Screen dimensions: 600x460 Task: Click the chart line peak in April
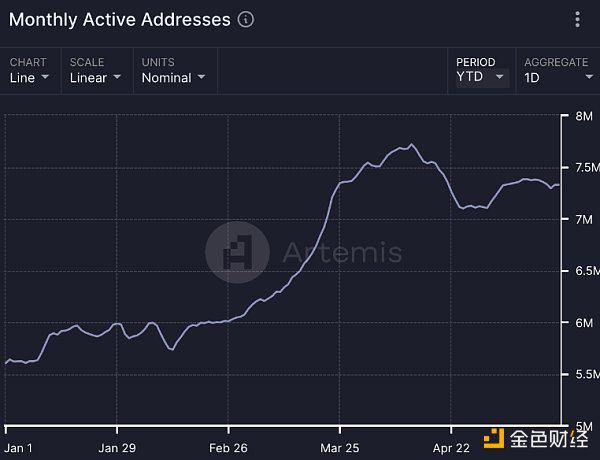[411, 144]
